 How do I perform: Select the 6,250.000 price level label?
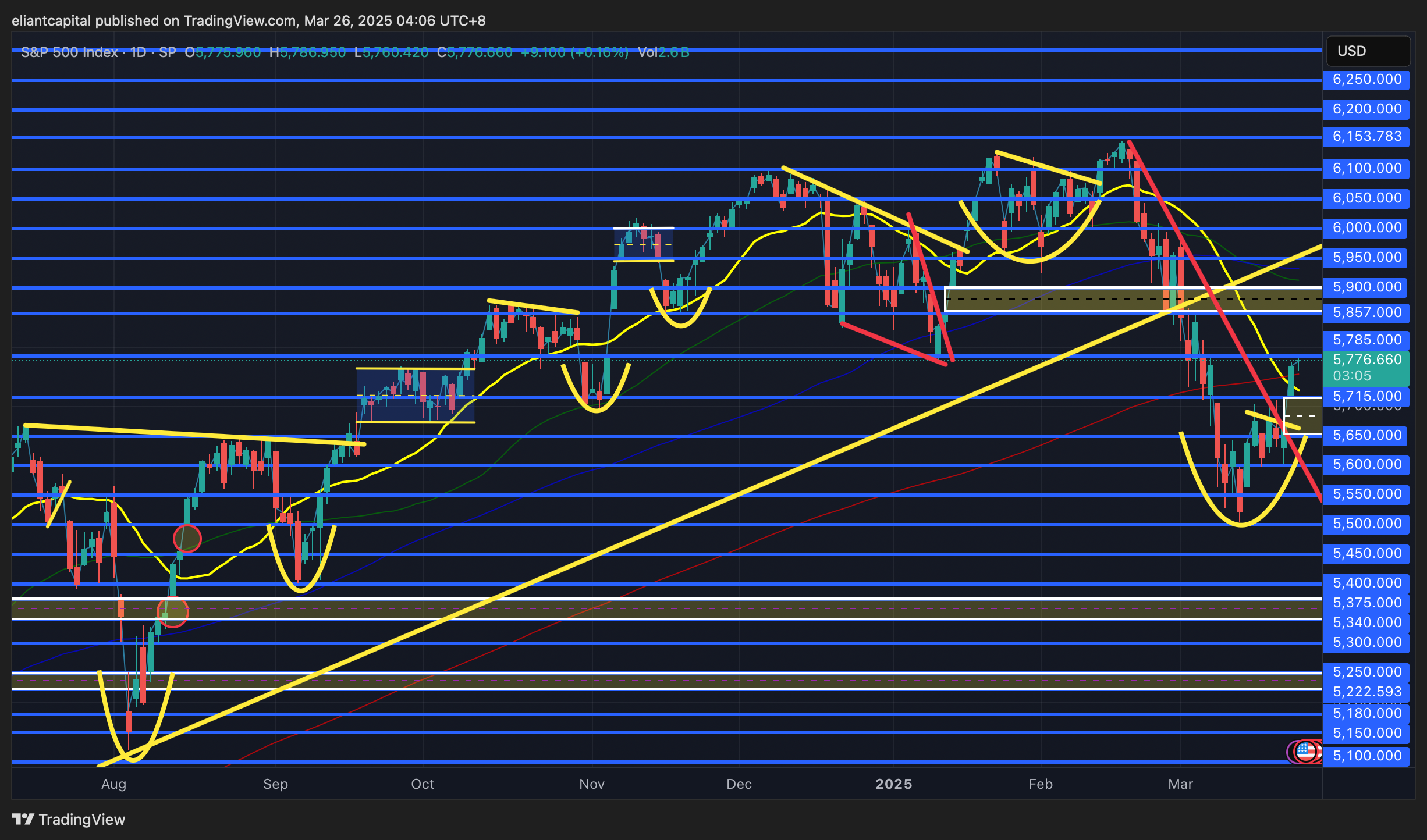coord(1366,80)
